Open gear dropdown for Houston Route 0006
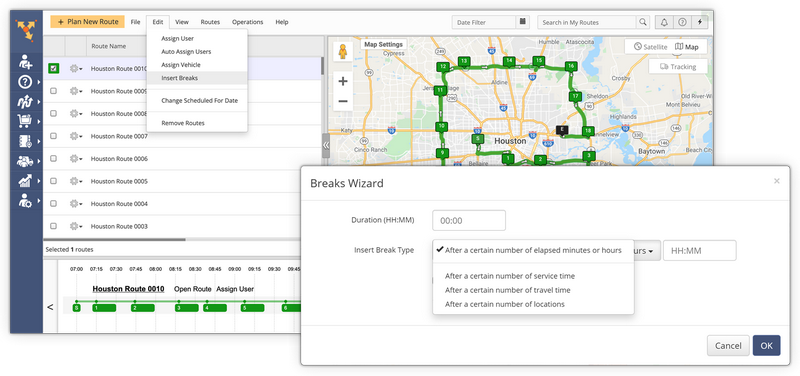The height and width of the screenshot is (376, 800). tap(76, 159)
